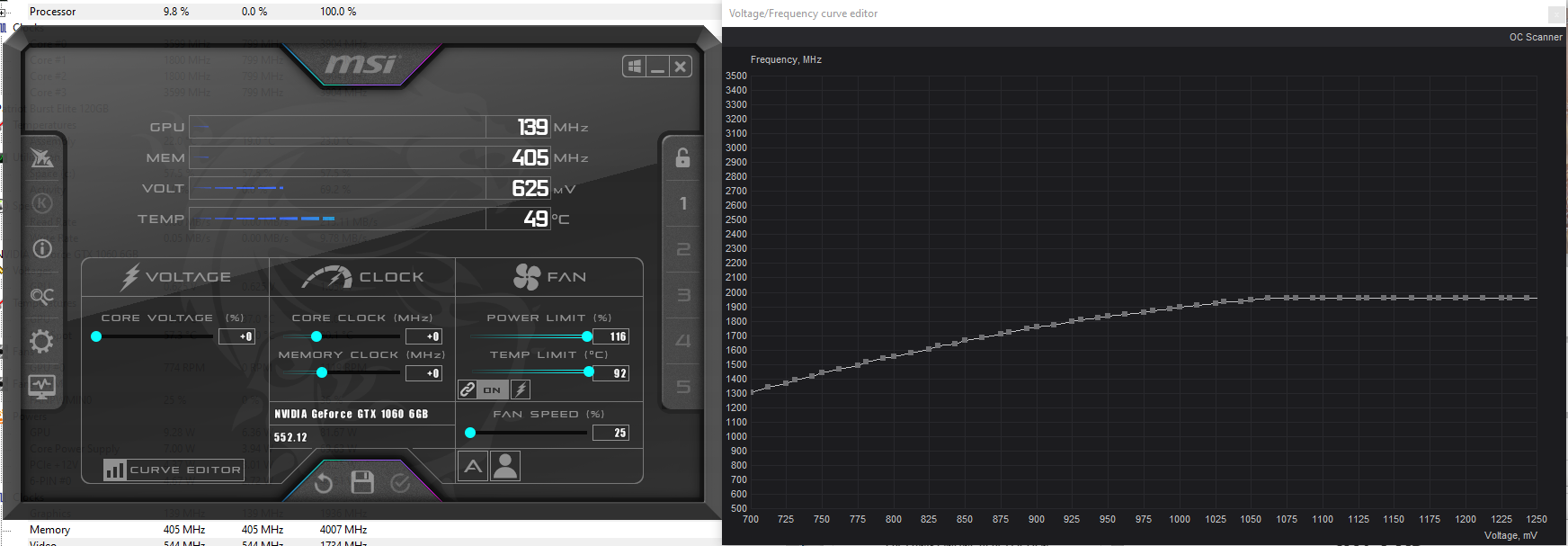Minimize the MSI Afterburner window
The height and width of the screenshot is (546, 1568).
658,67
